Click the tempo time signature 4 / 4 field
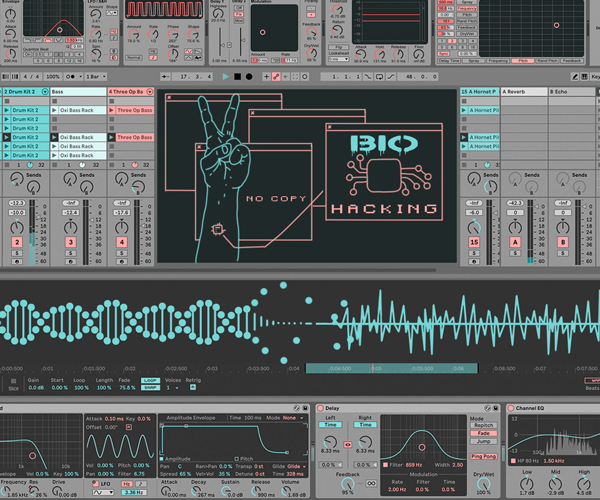Image resolution: width=600 pixels, height=500 pixels. coord(31,77)
